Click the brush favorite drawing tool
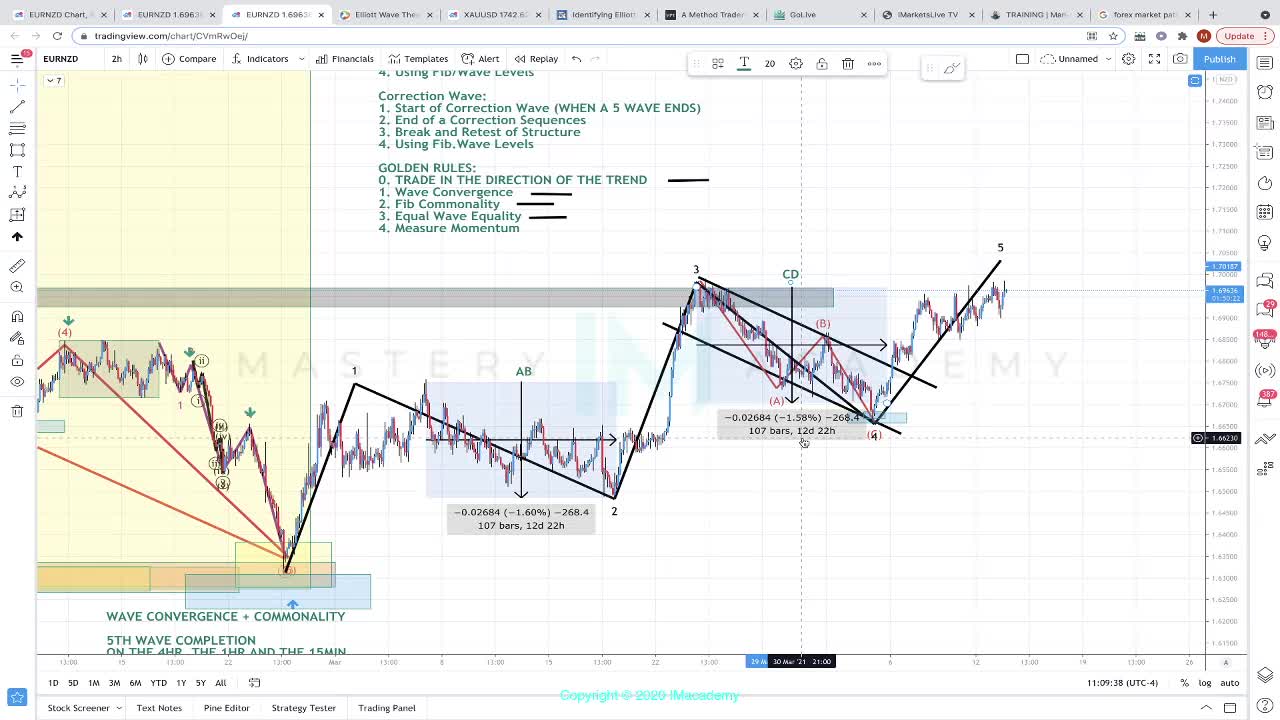Viewport: 1280px width, 720px height. pyautogui.click(x=952, y=68)
